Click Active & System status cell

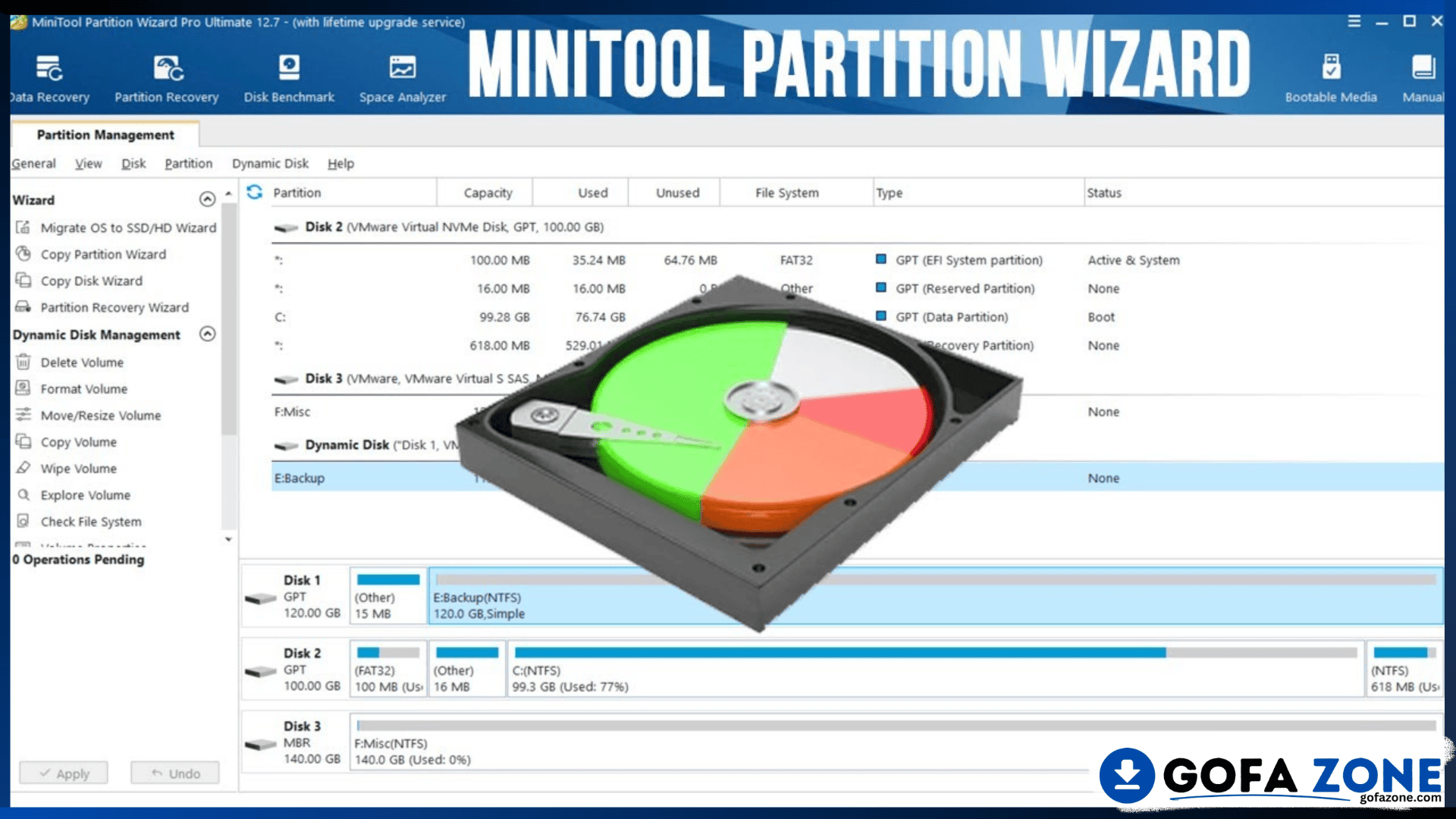click(x=1134, y=260)
